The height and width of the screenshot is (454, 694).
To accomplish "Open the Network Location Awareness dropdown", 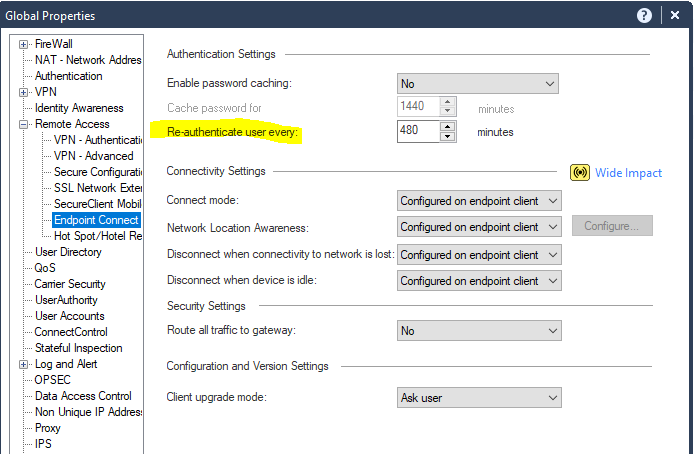I will click(479, 227).
